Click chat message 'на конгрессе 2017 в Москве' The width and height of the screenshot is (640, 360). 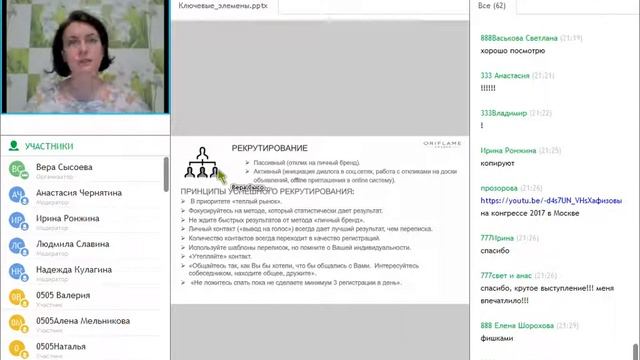tap(530, 213)
